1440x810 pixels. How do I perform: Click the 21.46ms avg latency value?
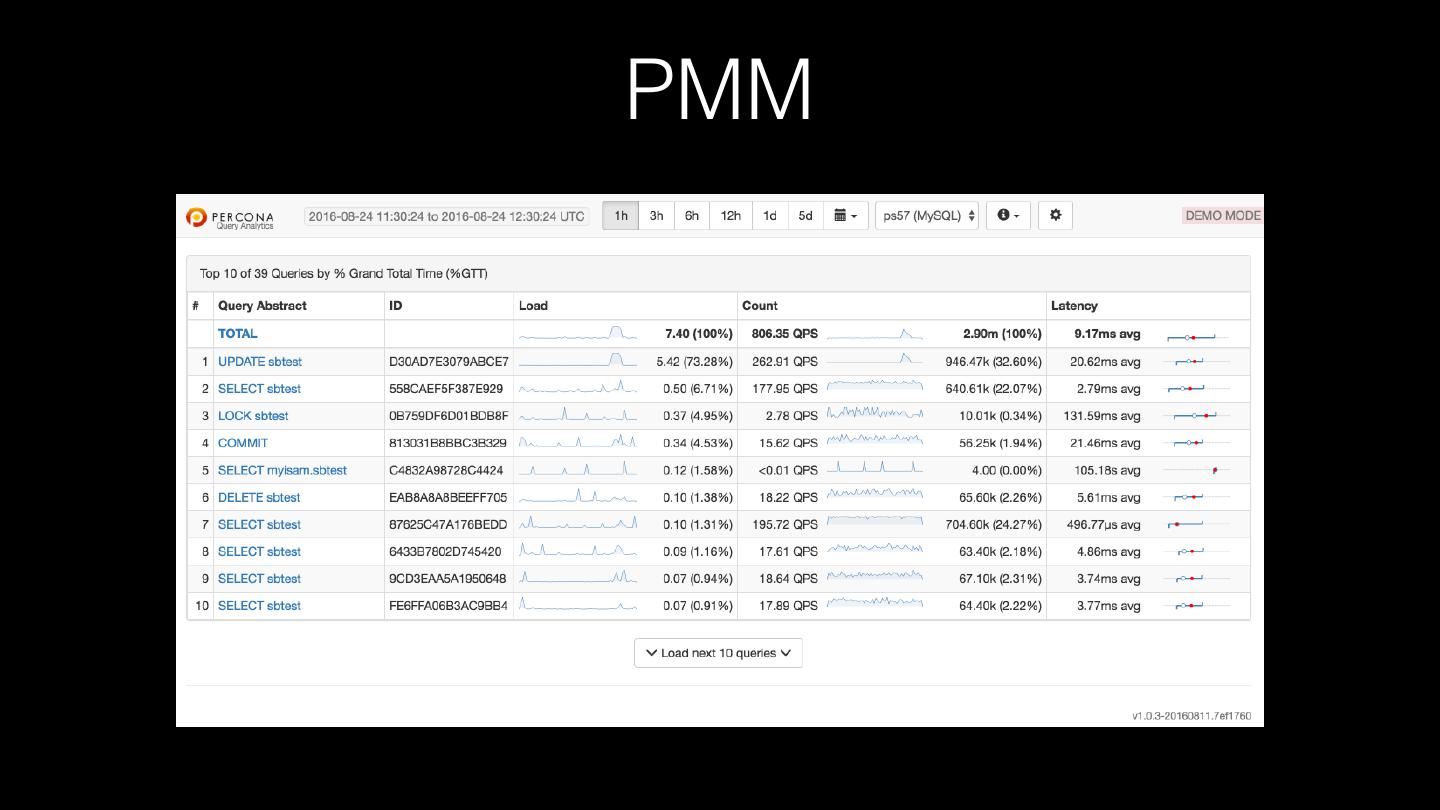(1106, 442)
